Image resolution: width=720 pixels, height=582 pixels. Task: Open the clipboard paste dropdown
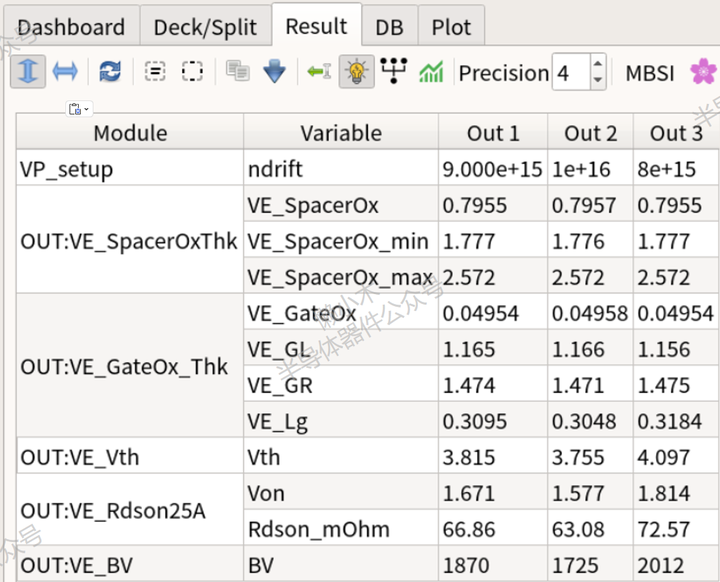(x=79, y=109)
